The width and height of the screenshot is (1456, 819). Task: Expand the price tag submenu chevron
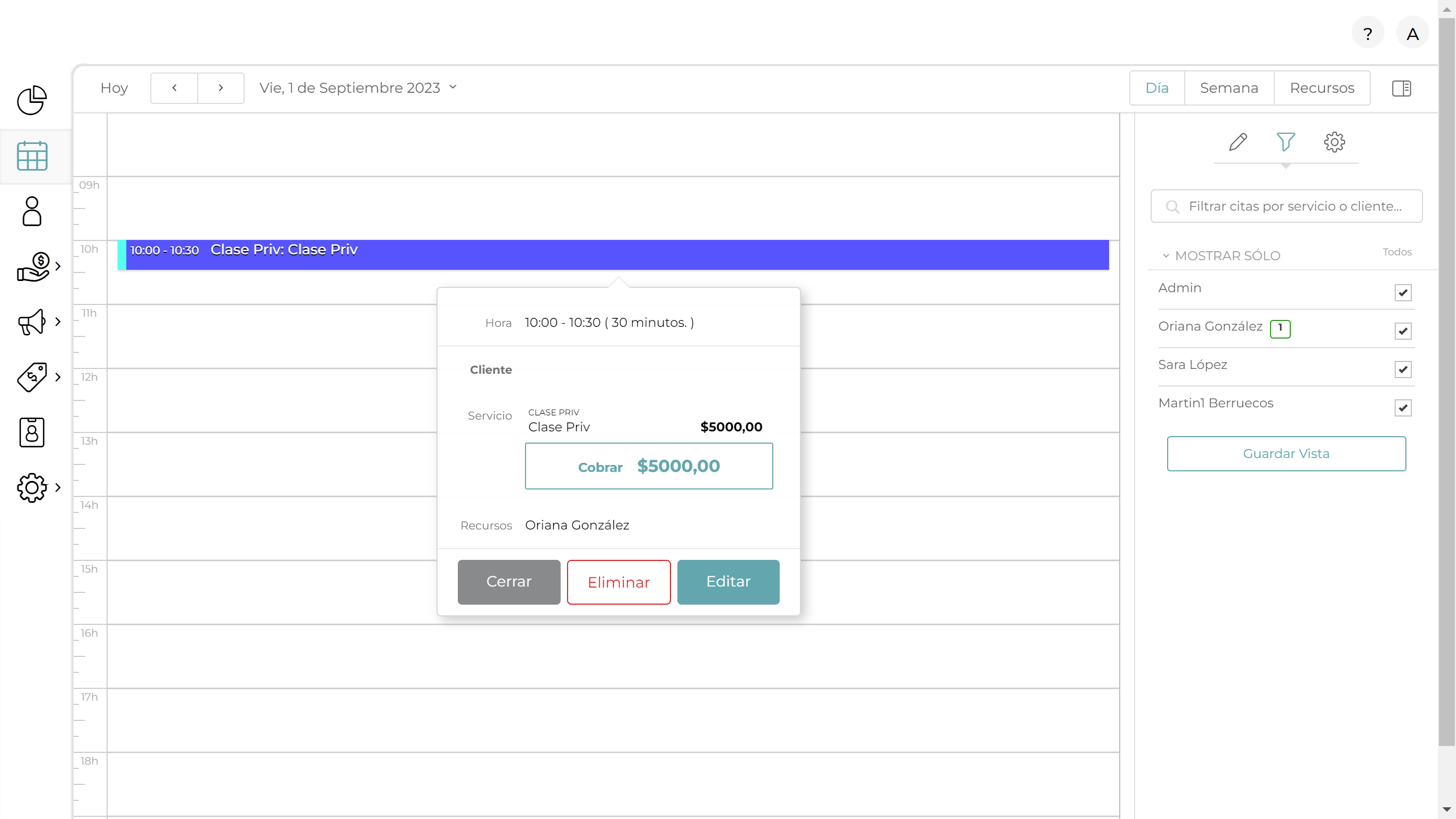58,378
